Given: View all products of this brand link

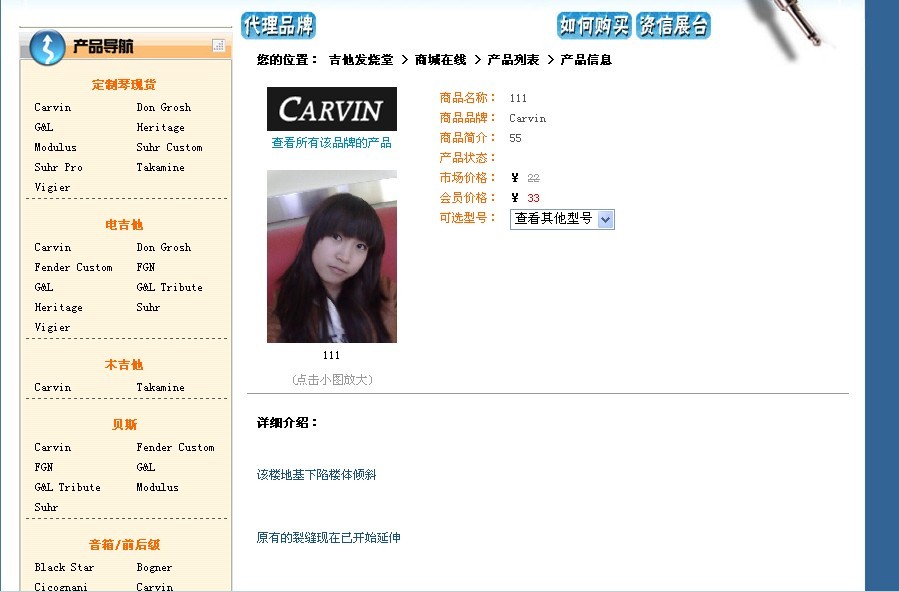Looking at the screenshot, I should (331, 143).
